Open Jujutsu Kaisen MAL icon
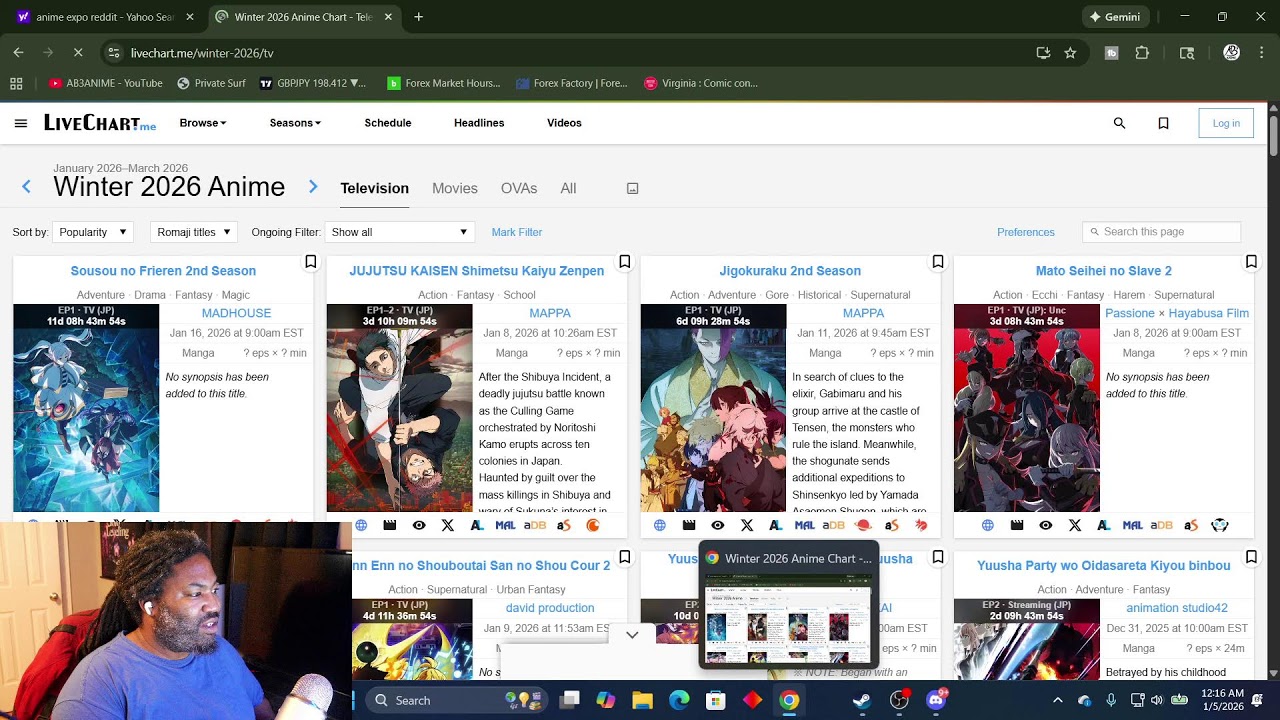The image size is (1280, 720). click(x=505, y=525)
